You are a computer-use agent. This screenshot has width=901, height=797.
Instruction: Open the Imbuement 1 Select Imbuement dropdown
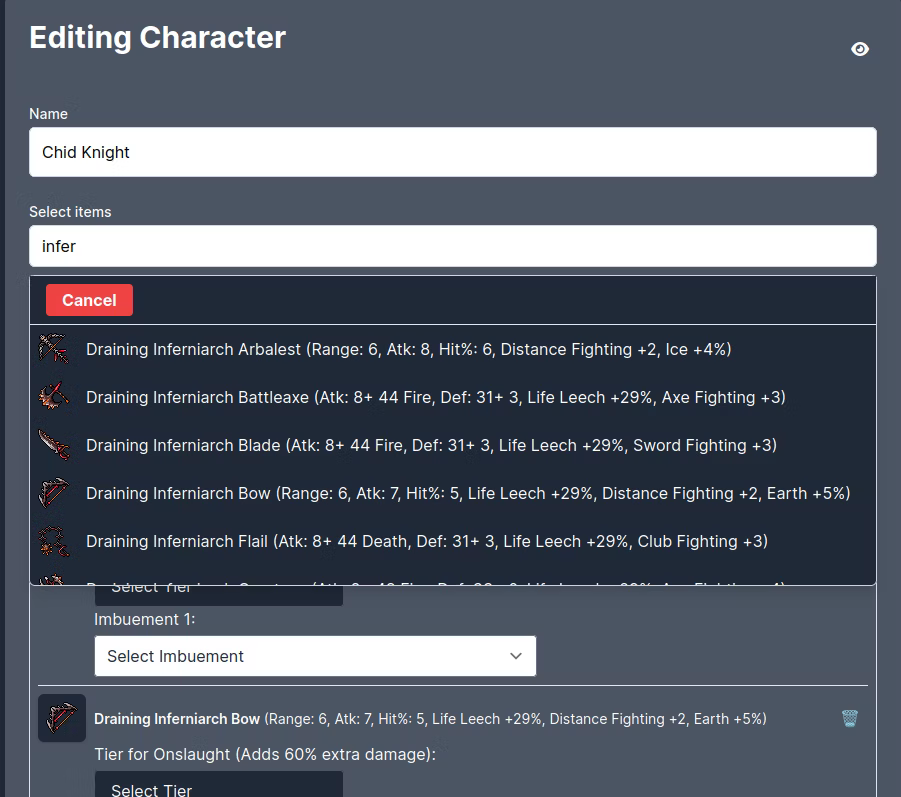pos(315,656)
